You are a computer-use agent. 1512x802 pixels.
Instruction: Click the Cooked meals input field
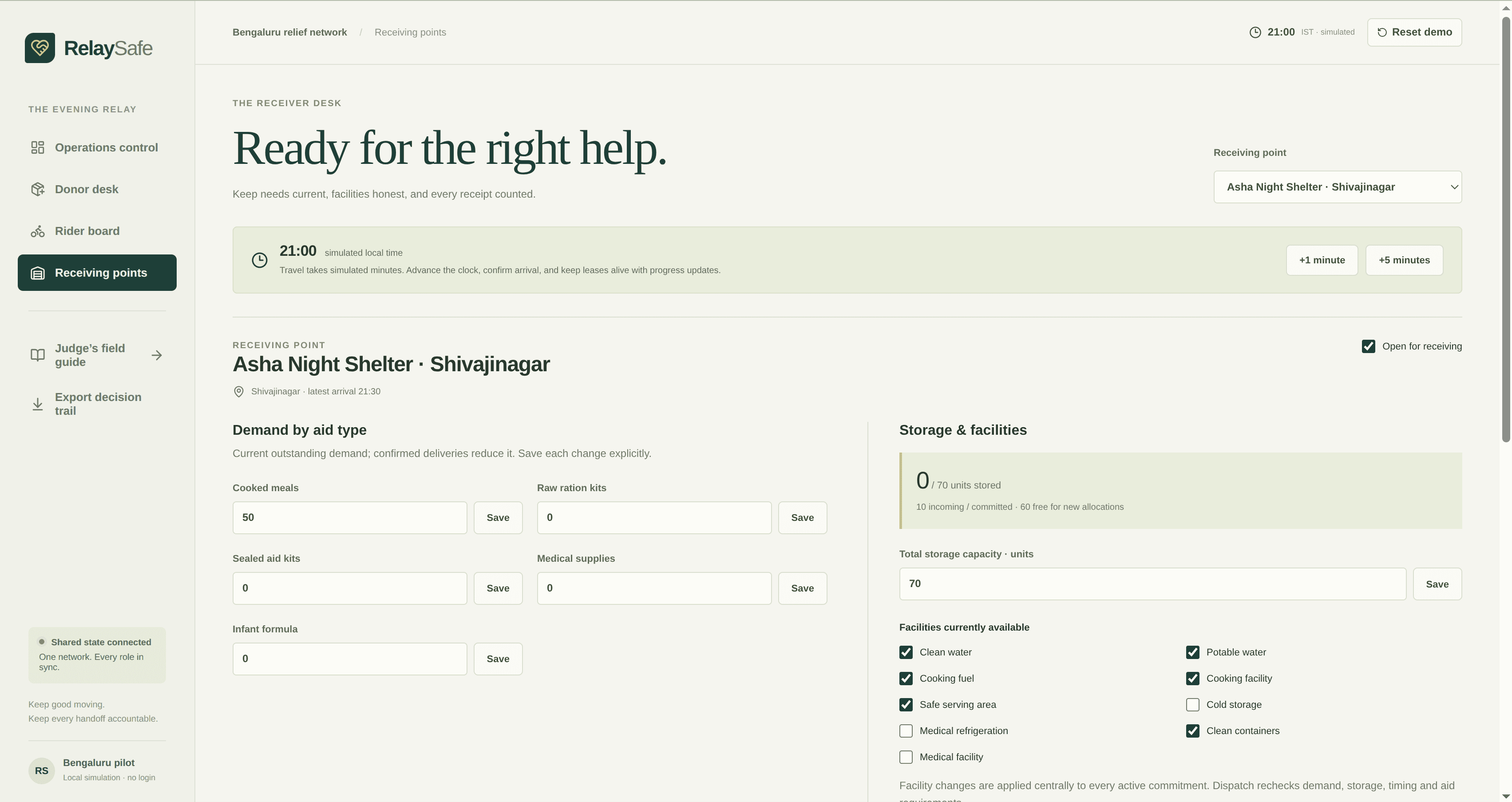tap(350, 518)
